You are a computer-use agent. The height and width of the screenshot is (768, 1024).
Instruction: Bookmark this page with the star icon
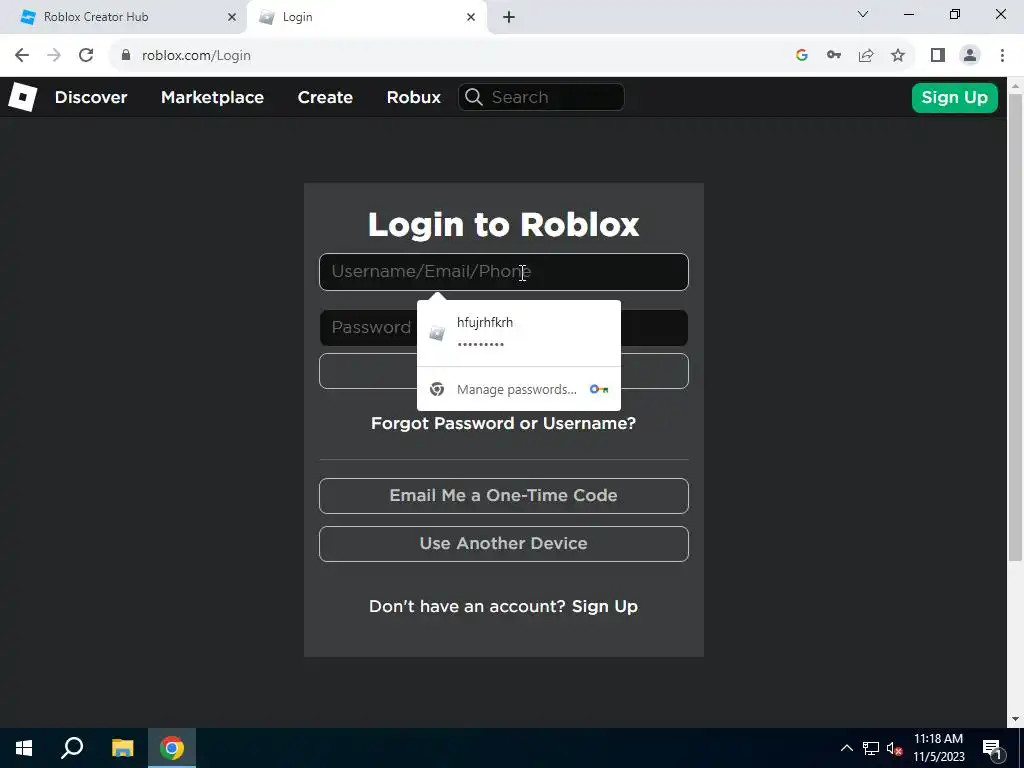[898, 56]
